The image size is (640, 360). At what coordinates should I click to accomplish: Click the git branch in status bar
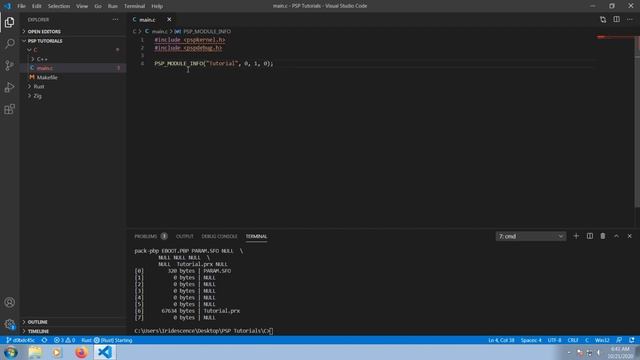[20, 340]
